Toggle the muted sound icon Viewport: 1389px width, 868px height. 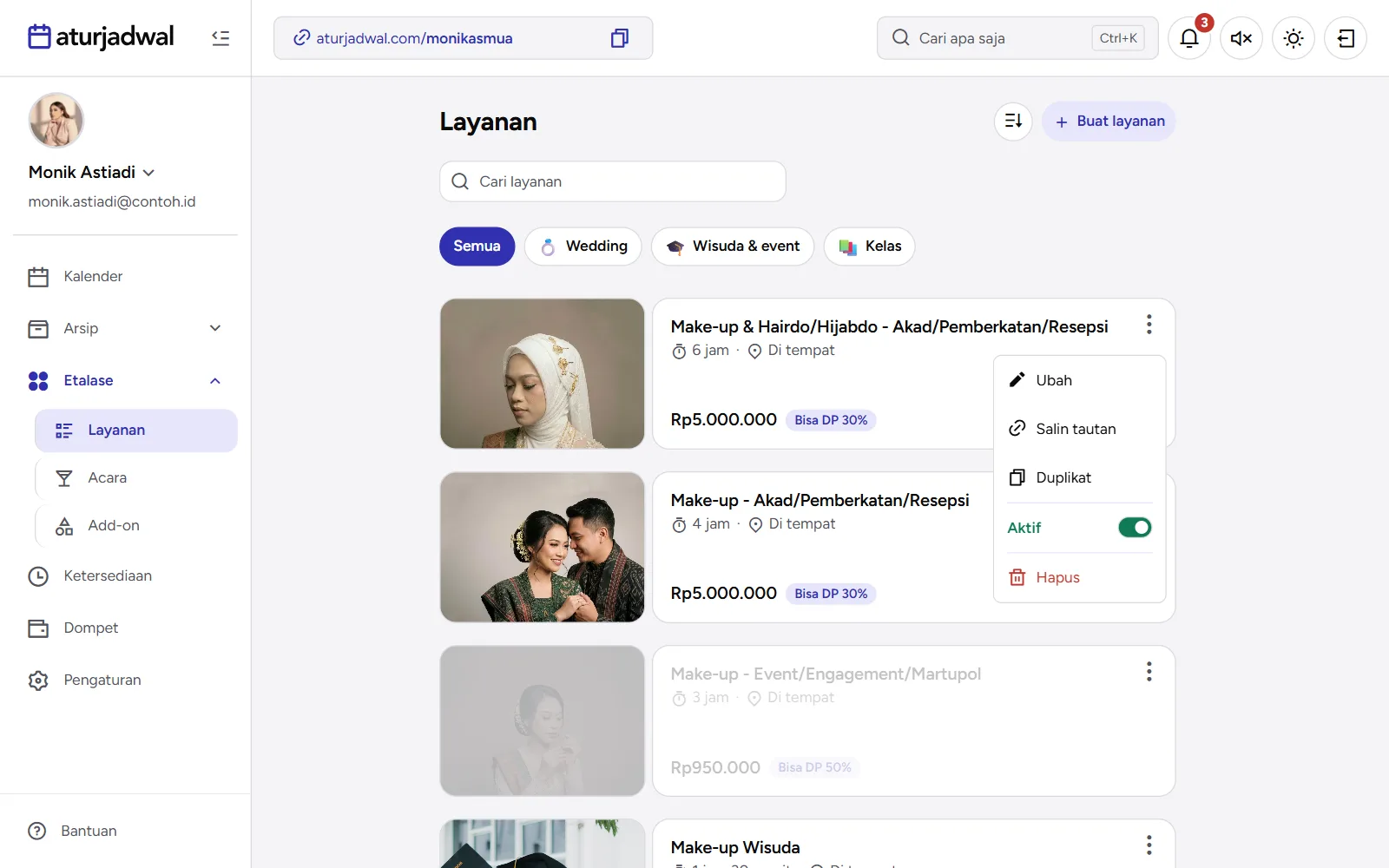pyautogui.click(x=1241, y=38)
